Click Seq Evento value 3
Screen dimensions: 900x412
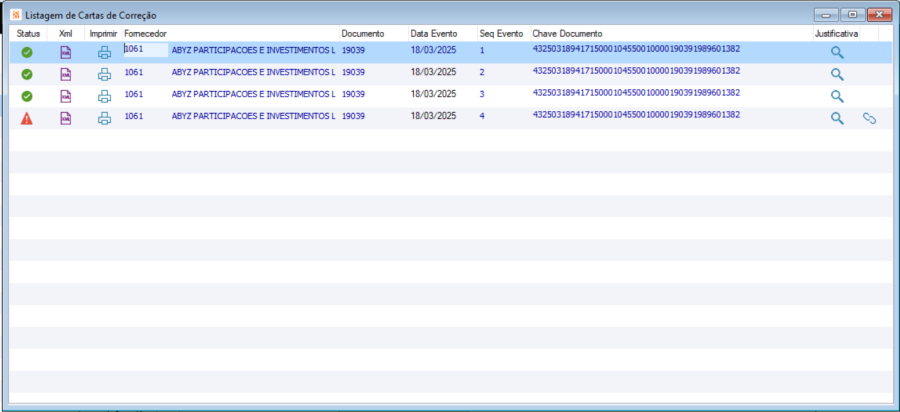[x=482, y=94]
